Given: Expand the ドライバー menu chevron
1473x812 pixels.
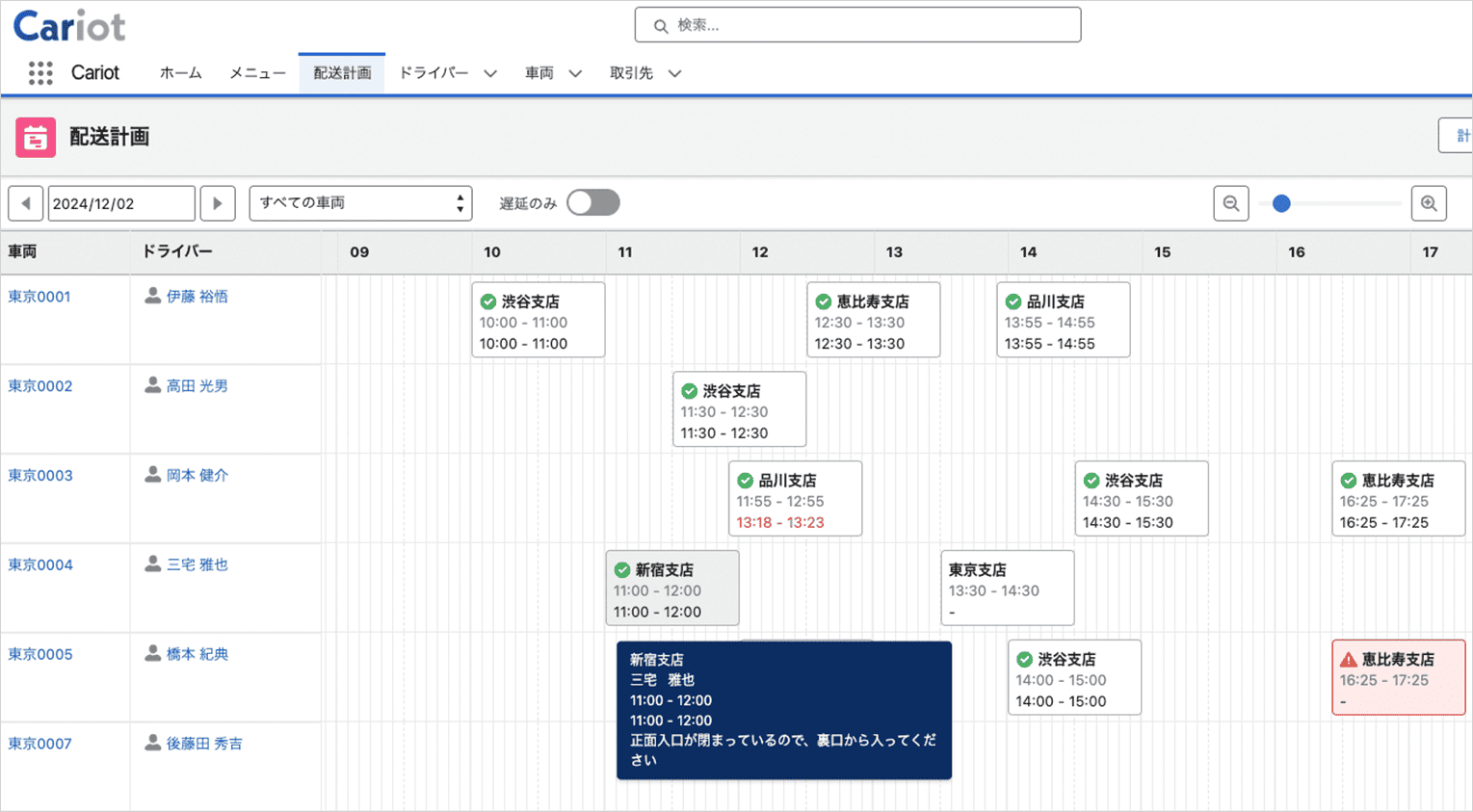Looking at the screenshot, I should tap(490, 73).
